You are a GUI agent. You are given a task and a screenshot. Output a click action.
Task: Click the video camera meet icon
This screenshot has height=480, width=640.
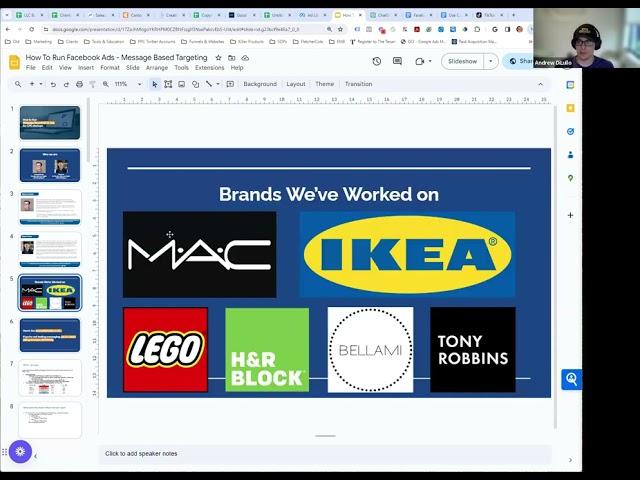(420, 61)
